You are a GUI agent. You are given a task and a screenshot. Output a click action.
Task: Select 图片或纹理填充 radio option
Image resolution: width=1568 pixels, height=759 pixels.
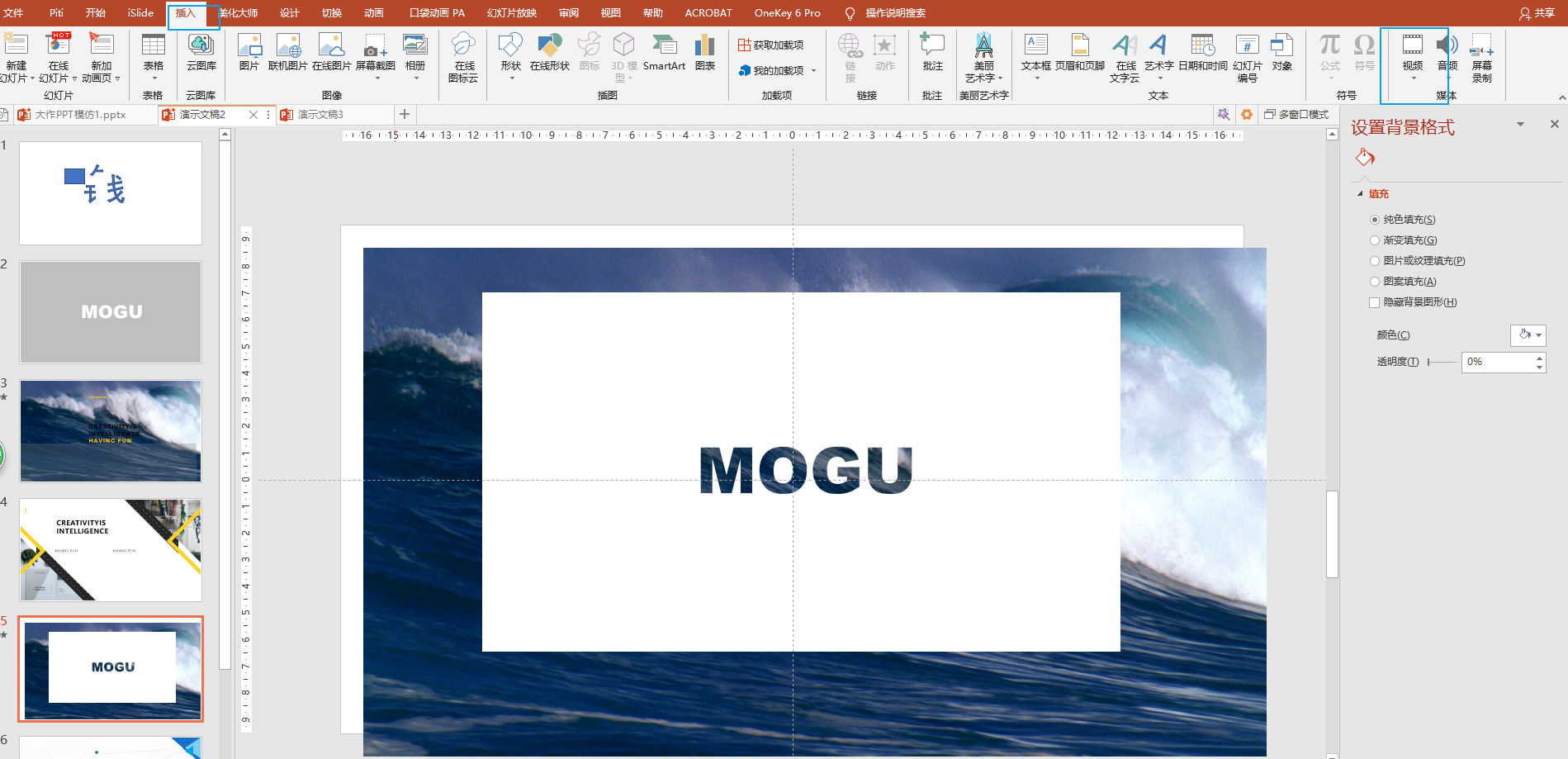pyautogui.click(x=1375, y=261)
